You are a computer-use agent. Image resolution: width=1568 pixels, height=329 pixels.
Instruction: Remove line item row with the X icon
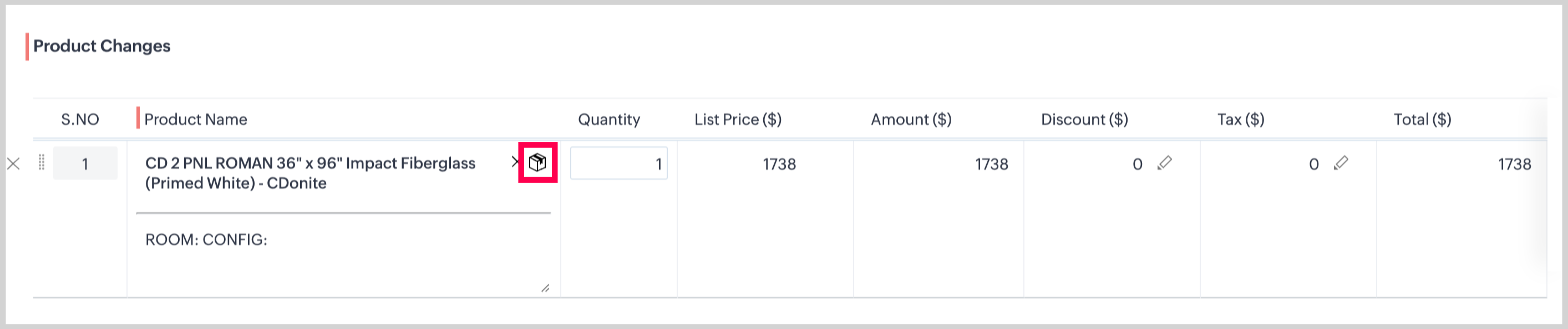pyautogui.click(x=13, y=163)
